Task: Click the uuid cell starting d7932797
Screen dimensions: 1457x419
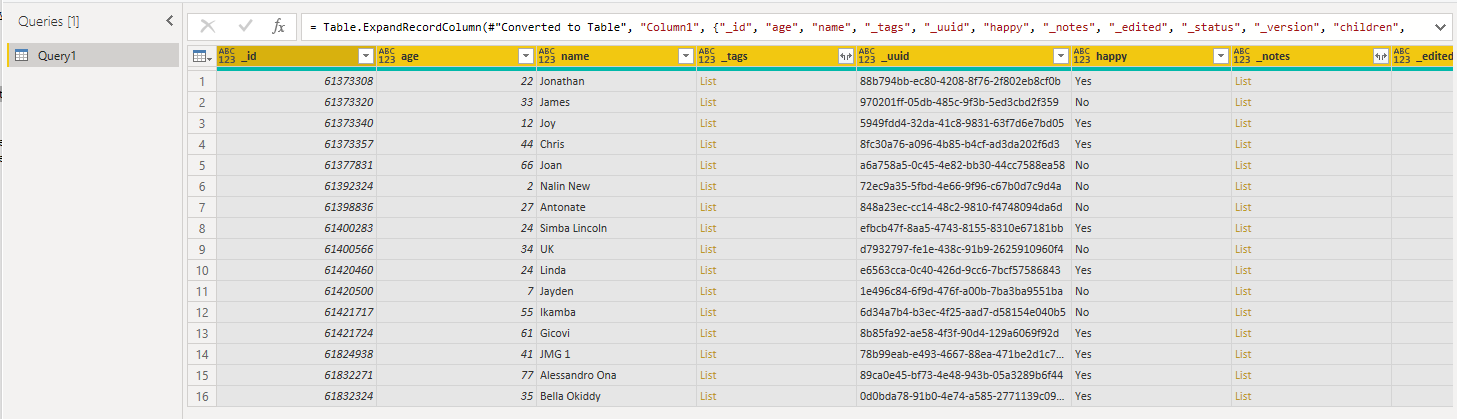Action: pyautogui.click(x=963, y=249)
